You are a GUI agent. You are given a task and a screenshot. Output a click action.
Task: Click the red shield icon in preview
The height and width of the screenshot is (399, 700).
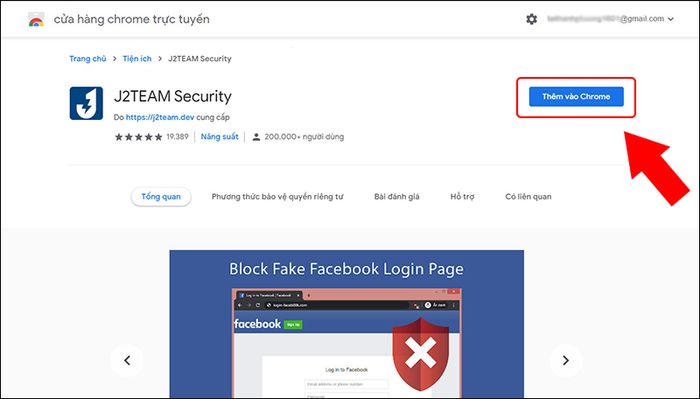[420, 354]
